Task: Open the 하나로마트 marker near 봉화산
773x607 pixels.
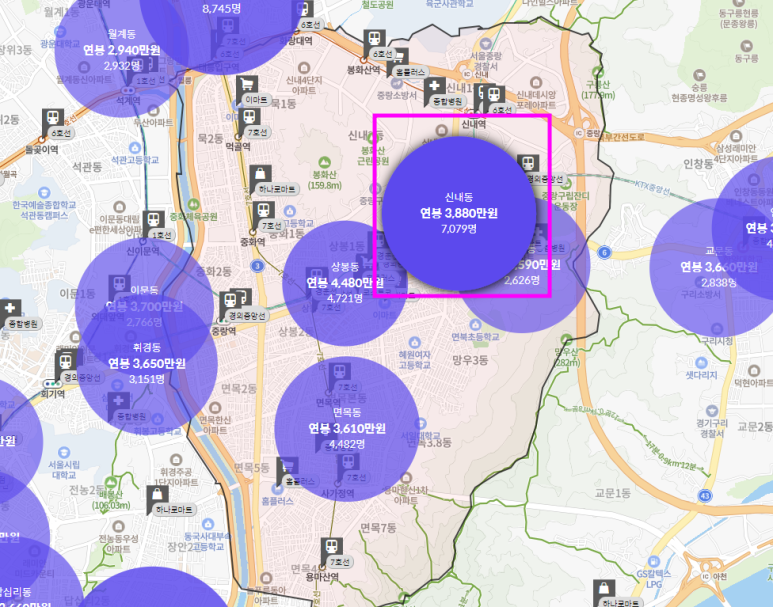Action: 260,175
